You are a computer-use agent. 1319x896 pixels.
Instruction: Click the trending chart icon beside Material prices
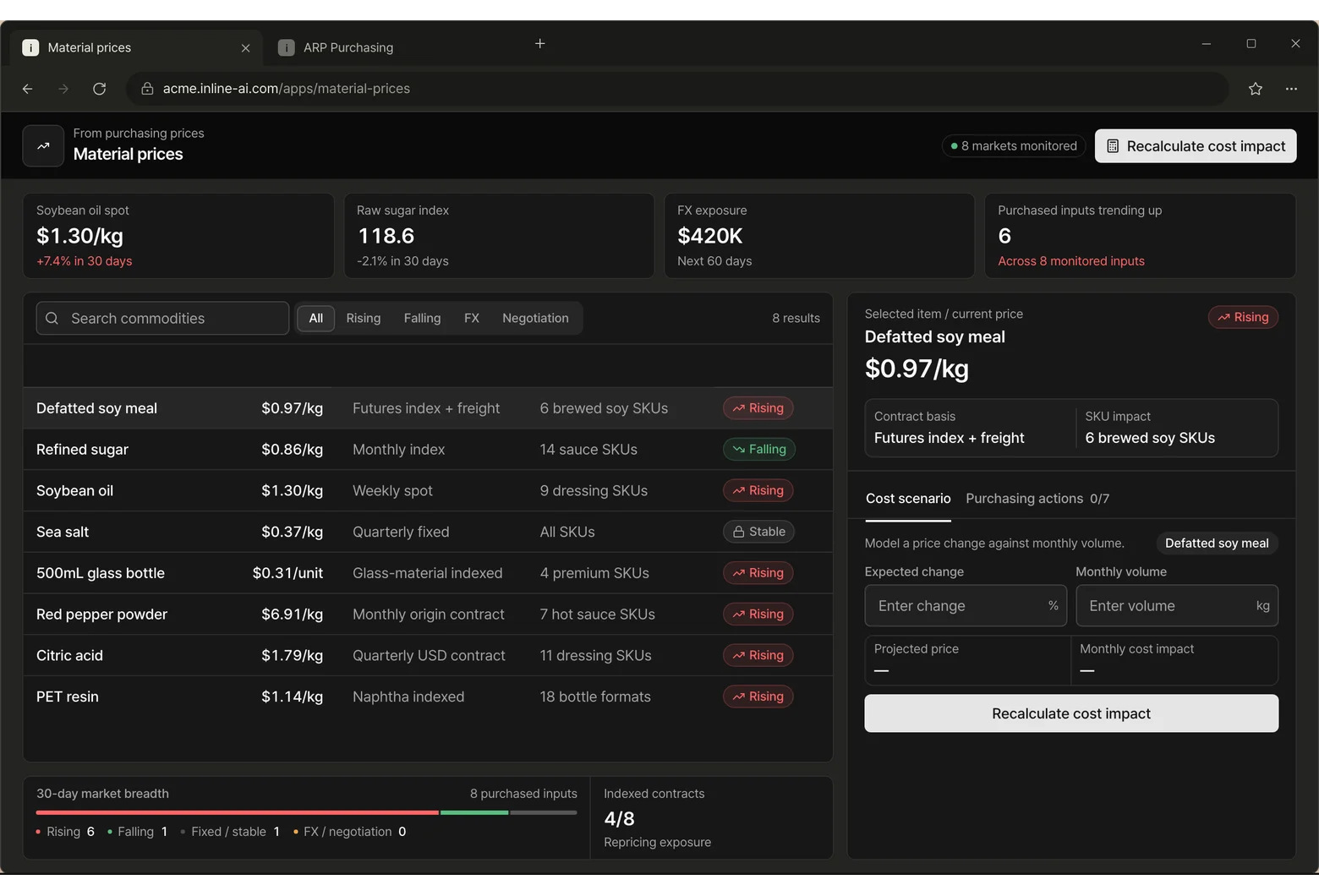coord(43,145)
